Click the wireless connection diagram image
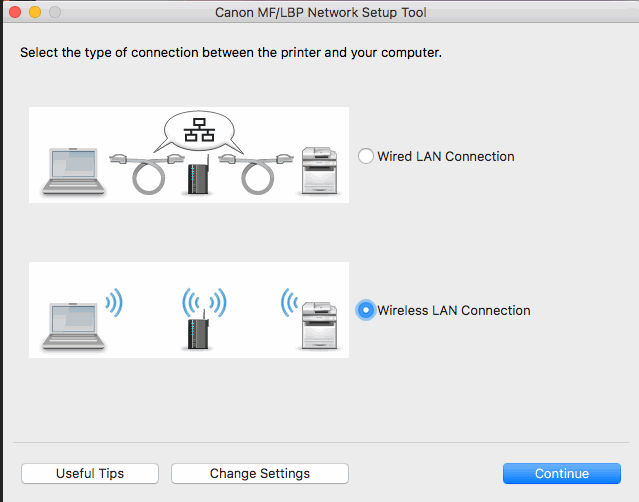This screenshot has width=639, height=502. coord(189,310)
